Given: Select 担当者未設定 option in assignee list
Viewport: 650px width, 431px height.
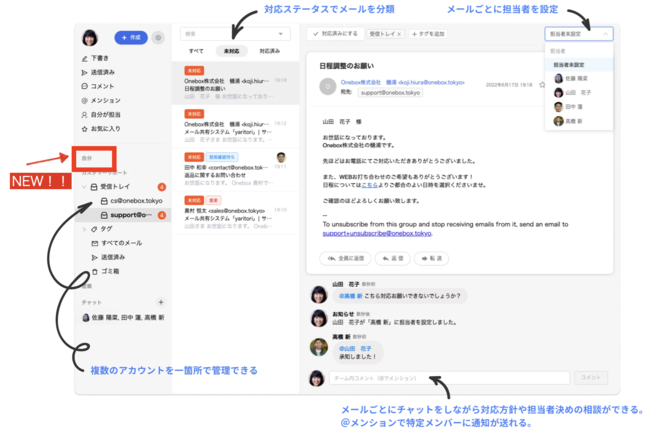Looking at the screenshot, I should click(571, 64).
